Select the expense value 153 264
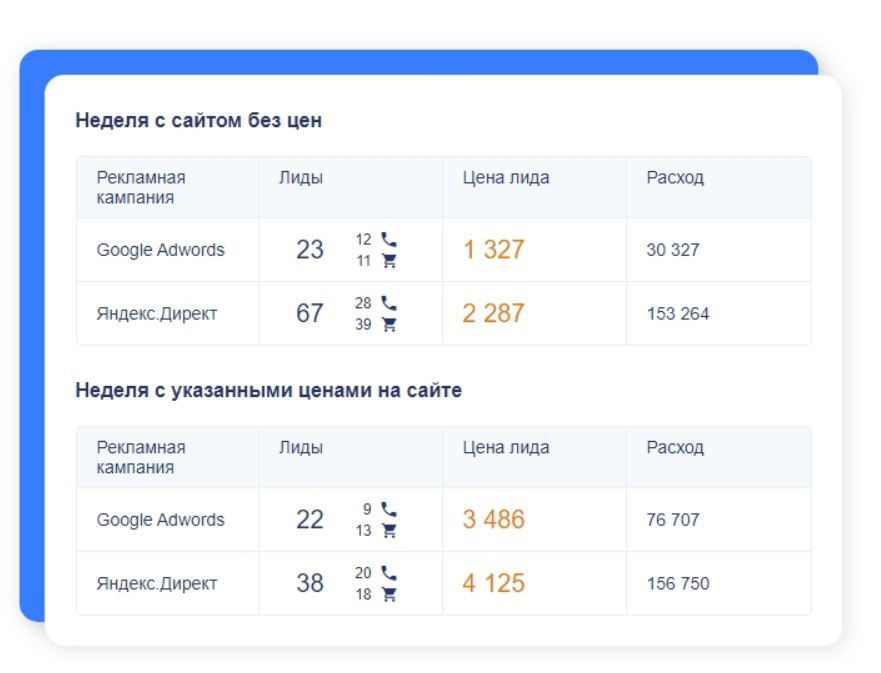This screenshot has width=881, height=673. coord(678,314)
